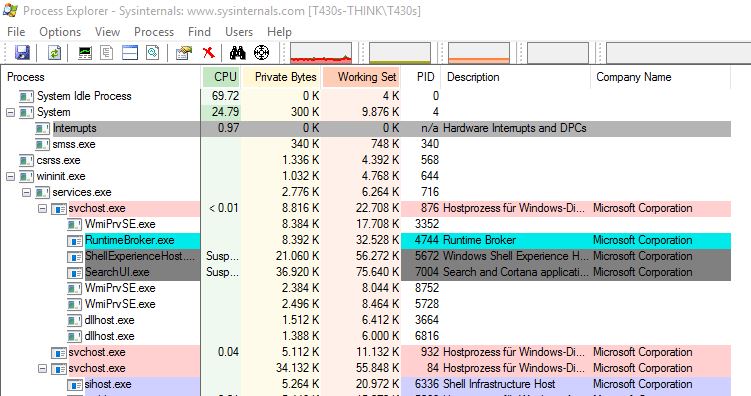Sort by the Description column header

pos(516,77)
